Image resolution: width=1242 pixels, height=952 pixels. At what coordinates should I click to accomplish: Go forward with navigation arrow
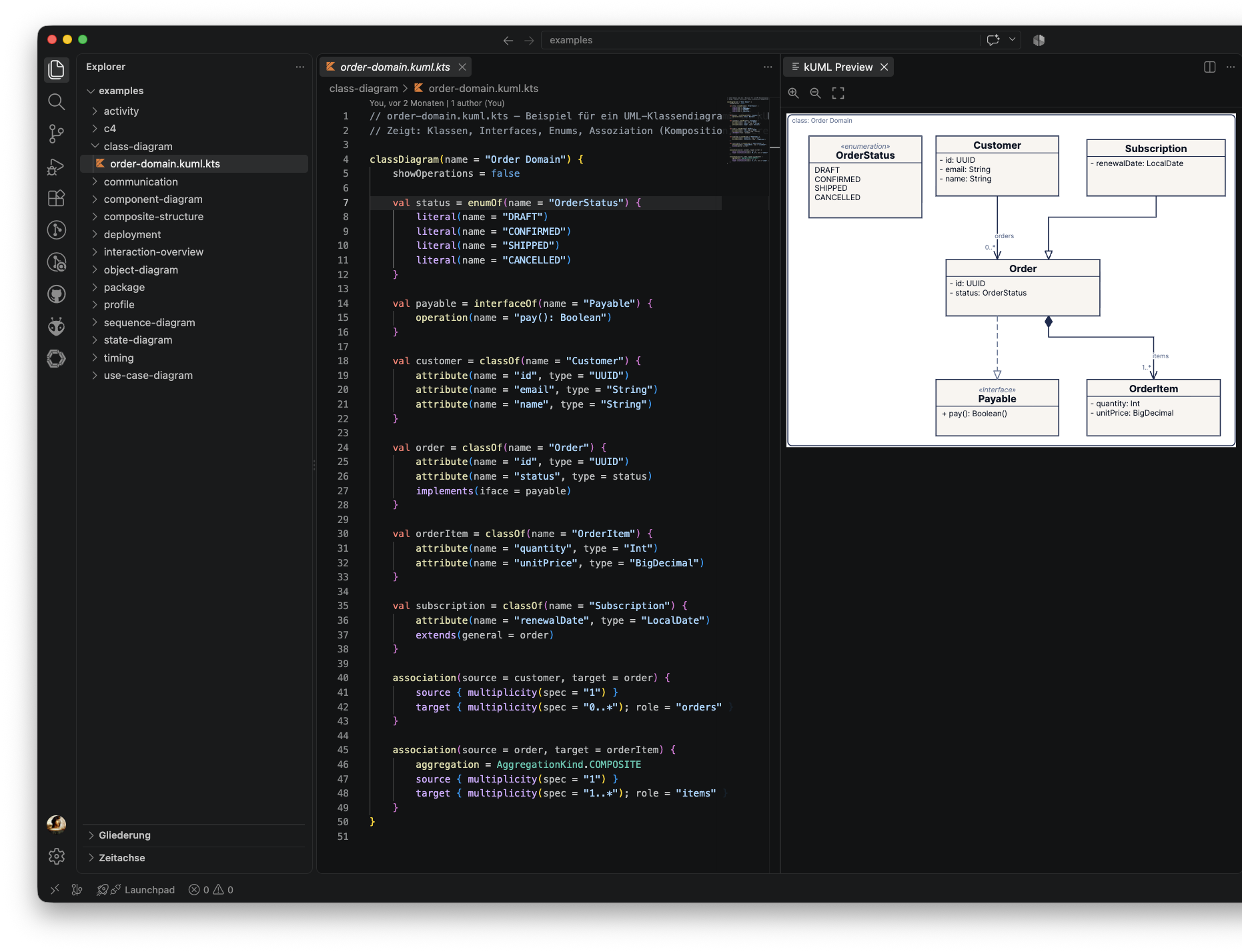pyautogui.click(x=529, y=40)
